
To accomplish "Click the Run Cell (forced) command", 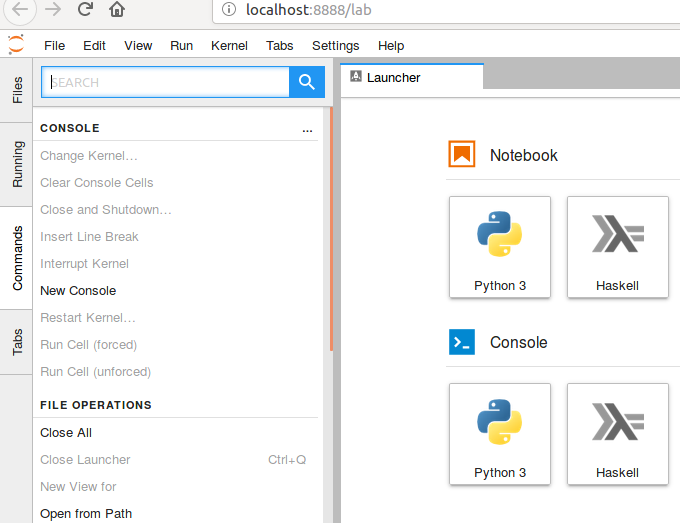I will pyautogui.click(x=88, y=344).
